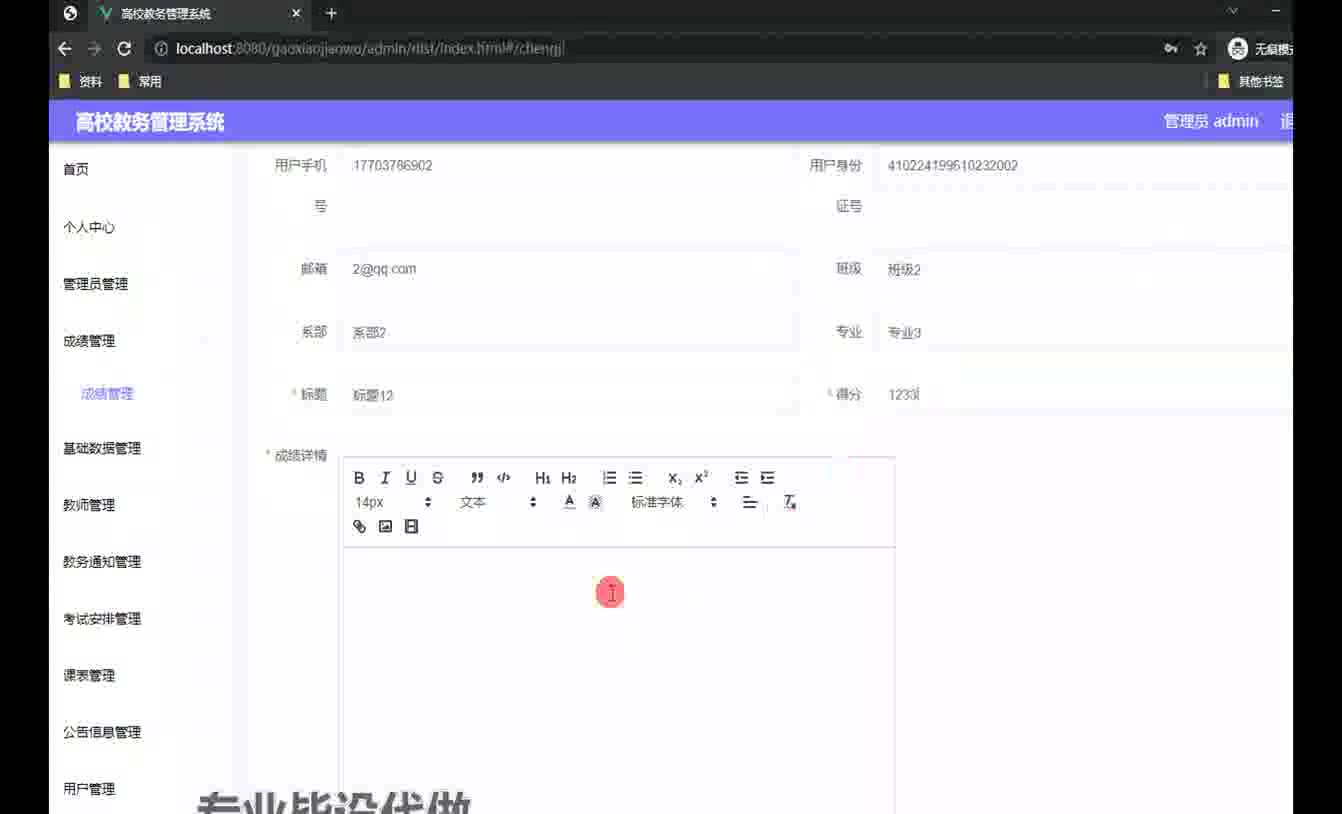Go to 首页 in the sidebar
Image resolution: width=1342 pixels, height=814 pixels.
76,169
